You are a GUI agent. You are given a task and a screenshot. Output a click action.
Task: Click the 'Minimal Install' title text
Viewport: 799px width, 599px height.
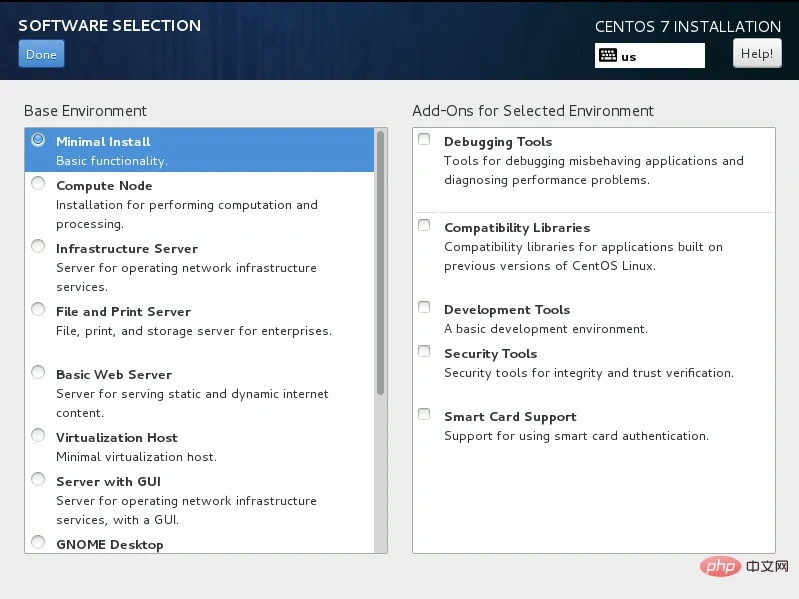click(103, 142)
